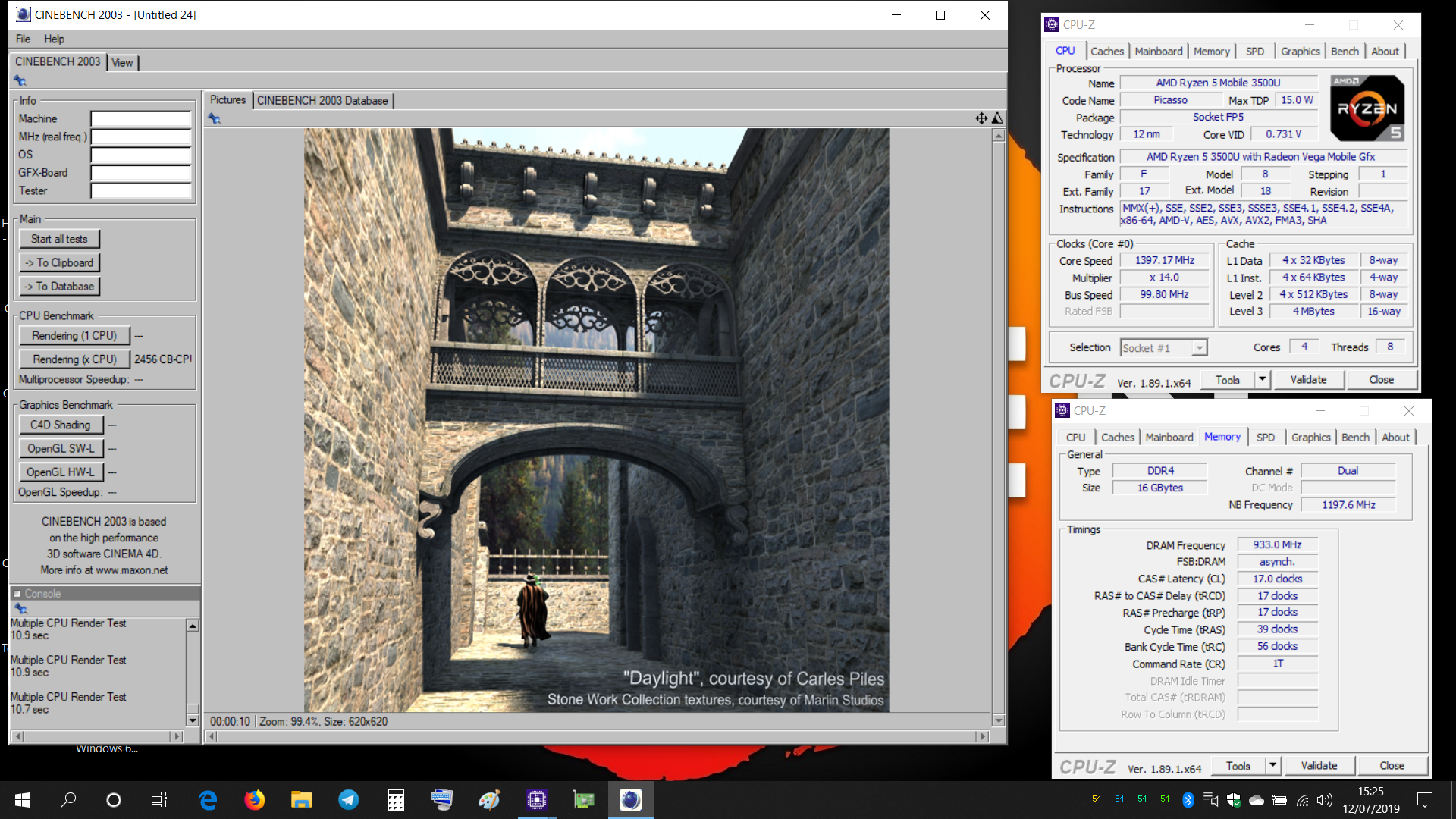Viewport: 1456px width, 819px height.
Task: Open the volume tray icon
Action: click(1324, 800)
